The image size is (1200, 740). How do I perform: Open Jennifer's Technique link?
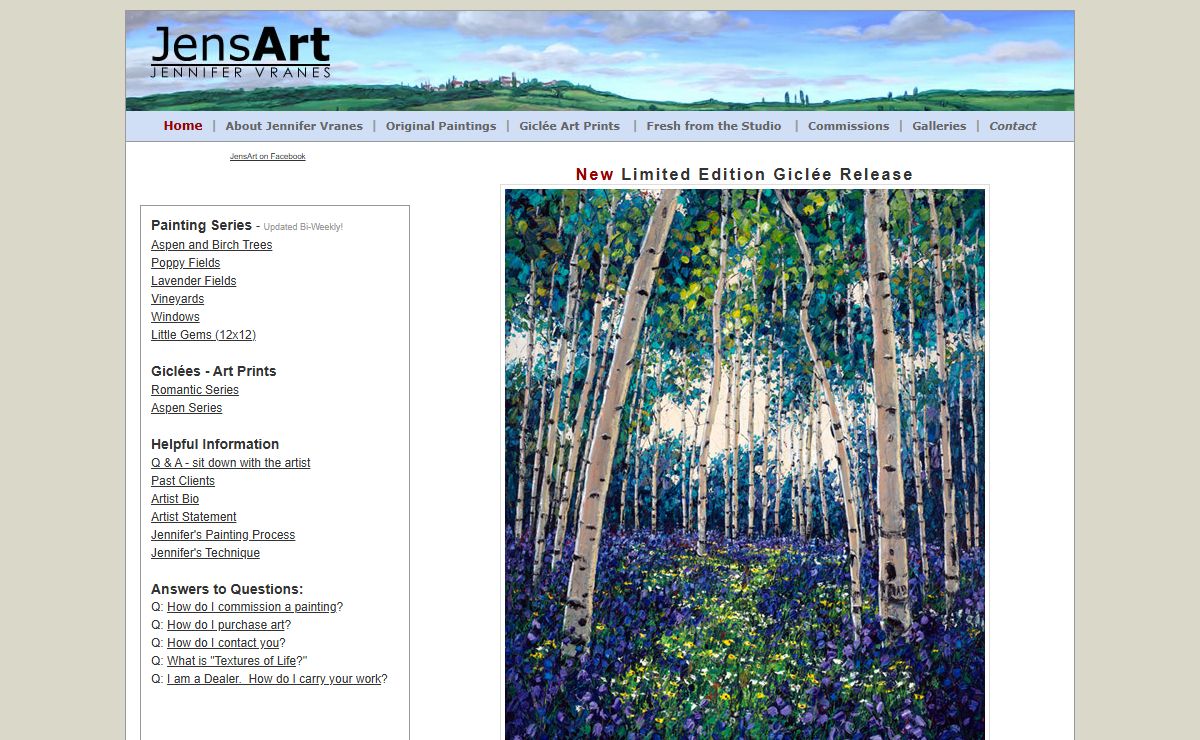[x=206, y=553]
